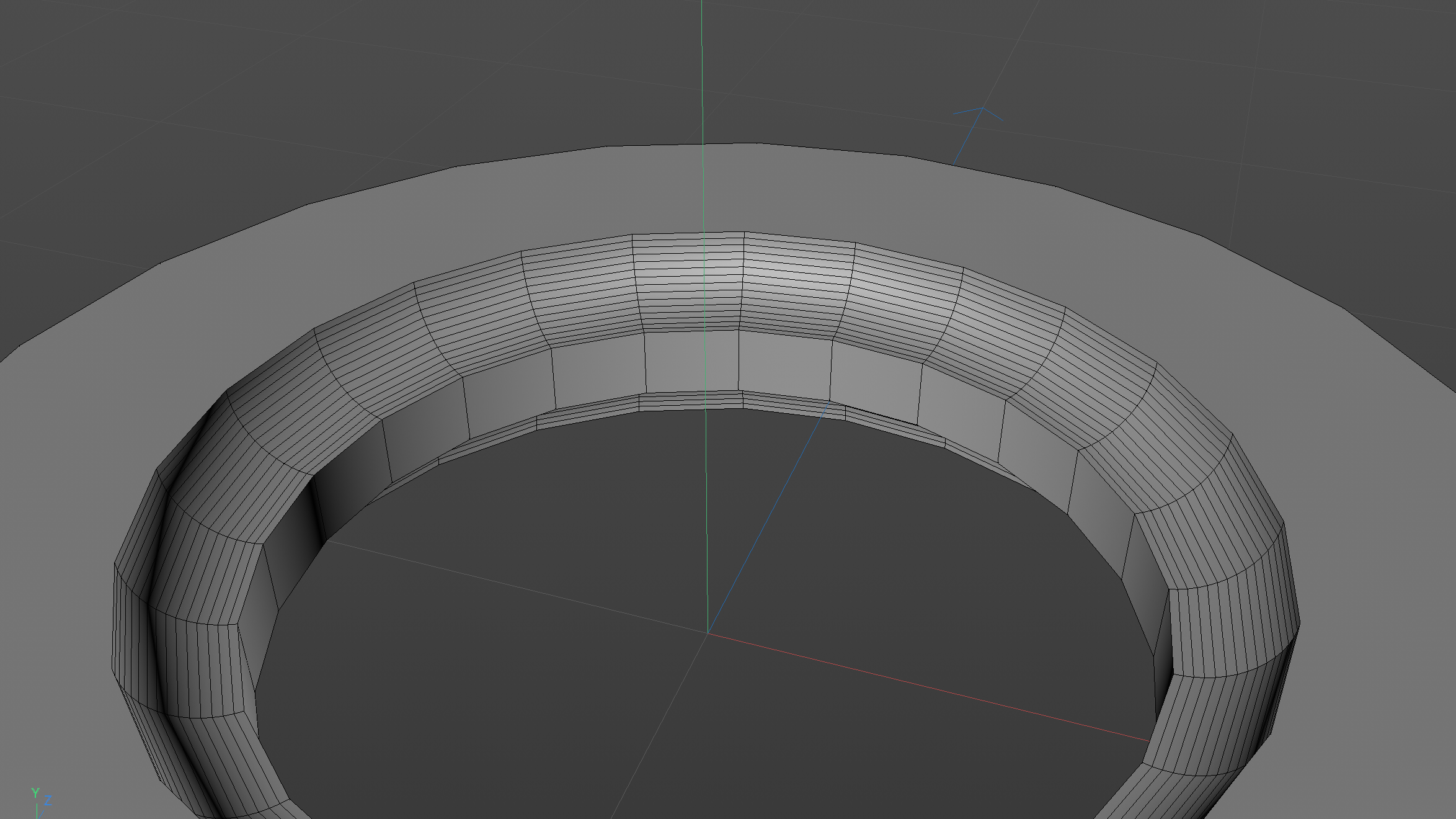Click the green Y axis indicator label
This screenshot has height=819, width=1456.
[35, 793]
